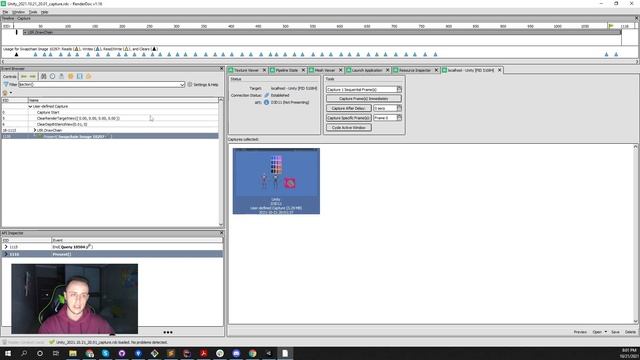Close the Pipeline State tab
The image size is (640, 360).
click(x=303, y=70)
